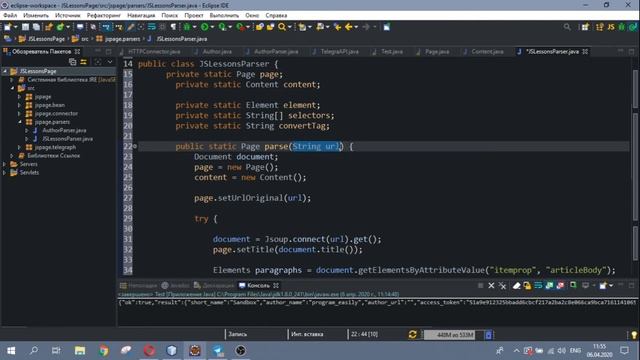Collapse the src folder in tree
Viewport: 640px width, 360px height.
pyautogui.click(x=12, y=88)
